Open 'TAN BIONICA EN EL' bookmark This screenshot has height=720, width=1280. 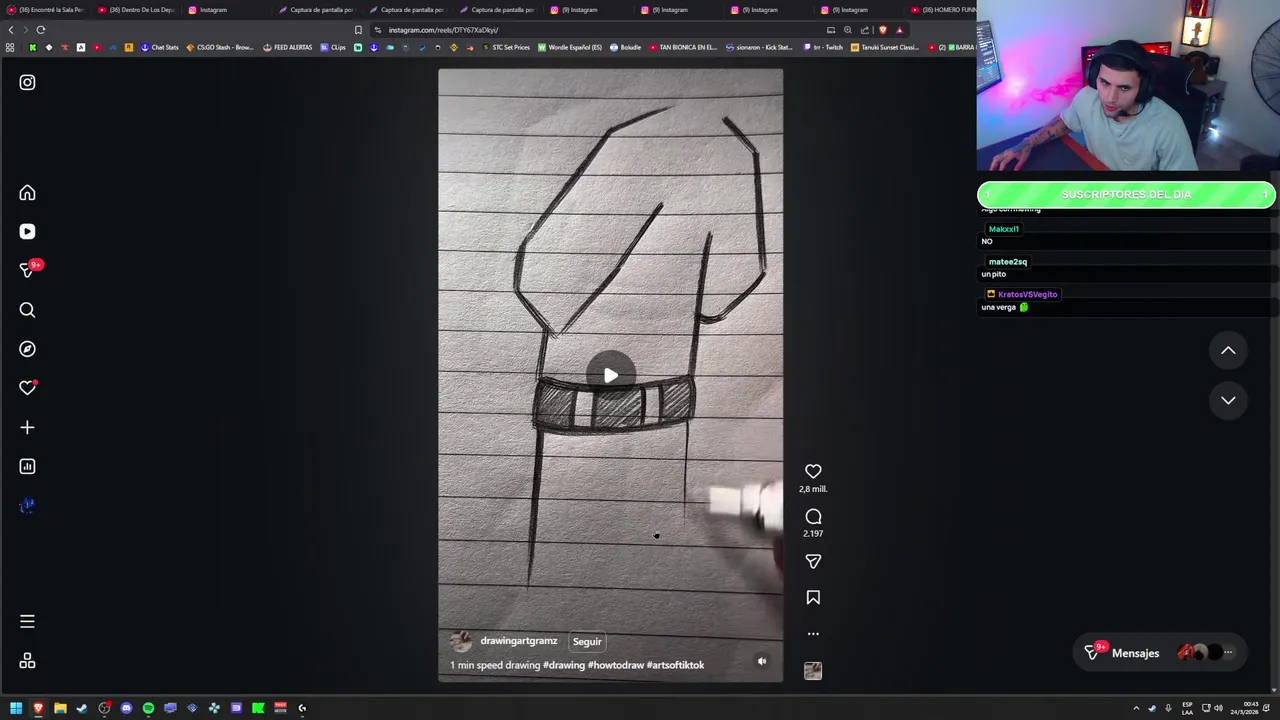click(683, 47)
